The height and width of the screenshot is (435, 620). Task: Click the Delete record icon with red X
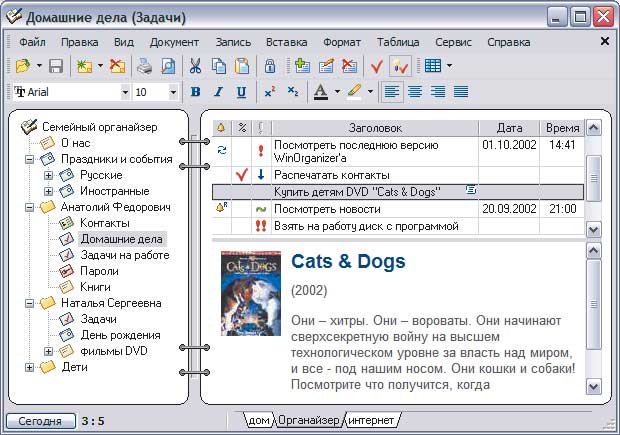click(349, 66)
